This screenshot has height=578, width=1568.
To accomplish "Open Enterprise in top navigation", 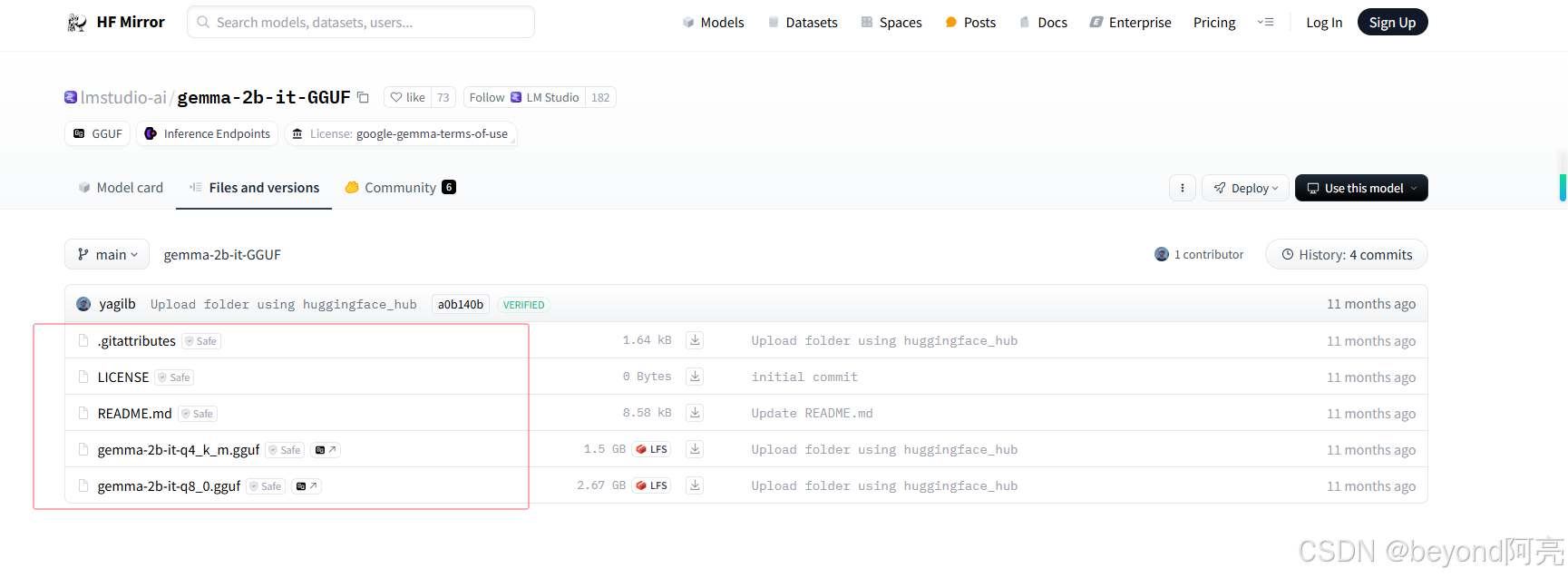I will 1131,23.
